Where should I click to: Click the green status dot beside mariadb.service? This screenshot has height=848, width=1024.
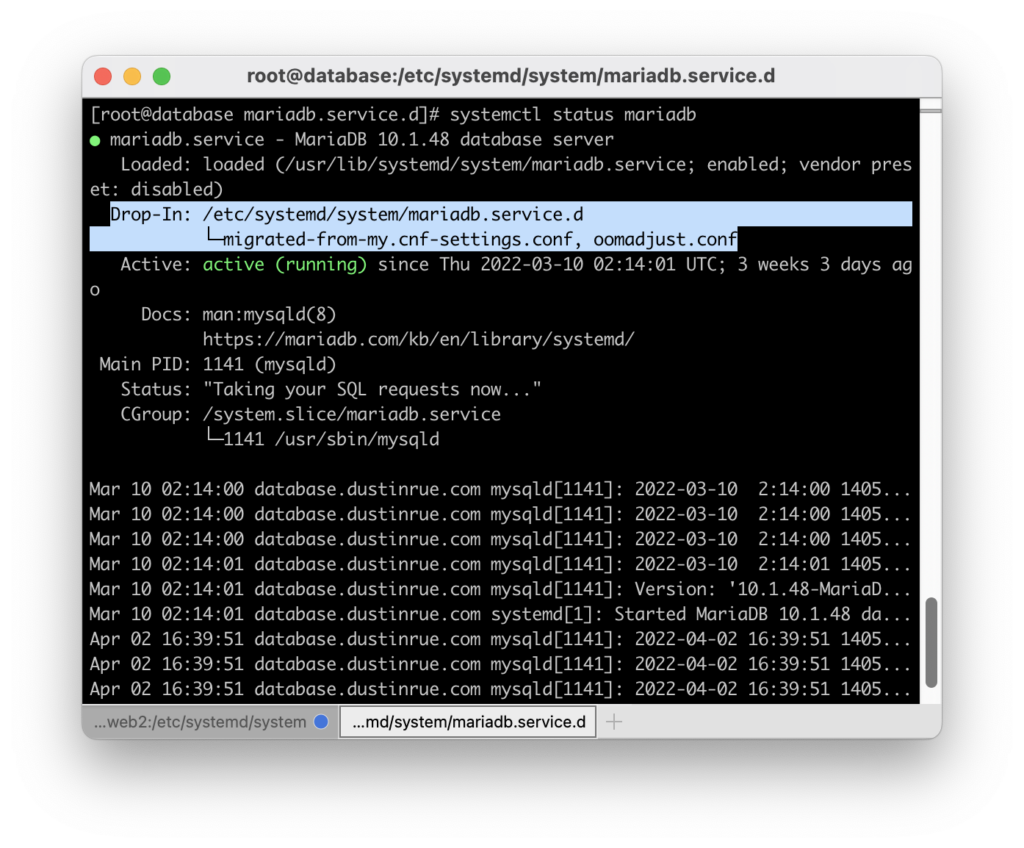(95, 140)
